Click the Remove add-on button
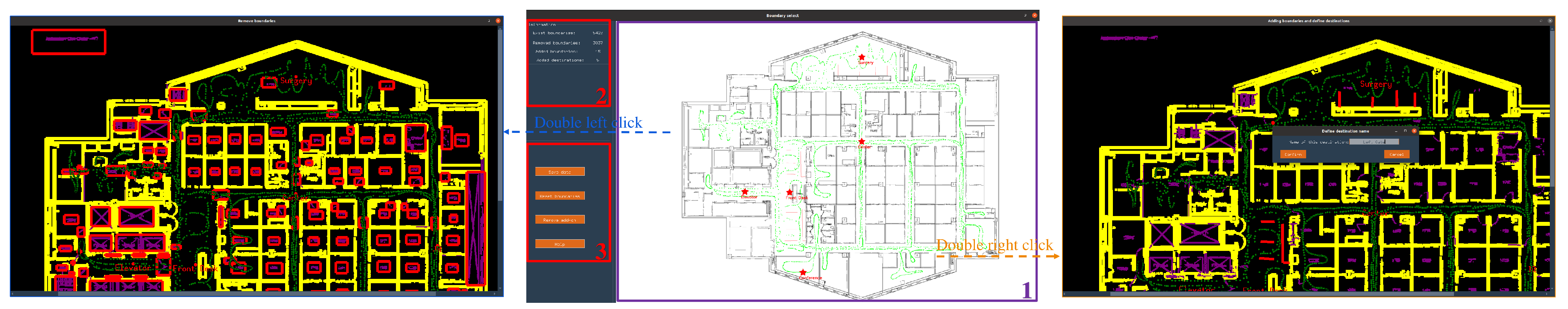 pos(559,220)
